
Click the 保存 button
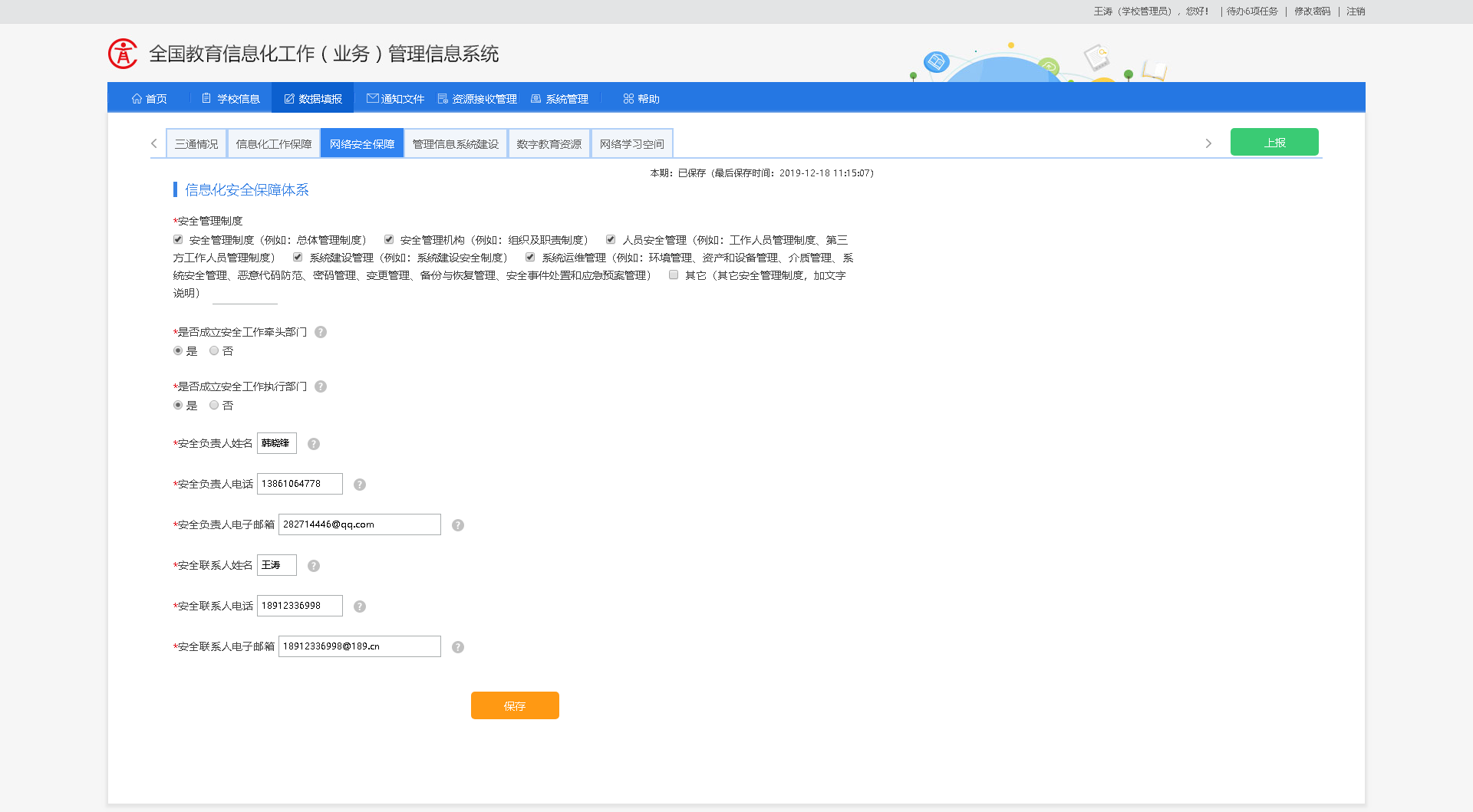point(515,705)
